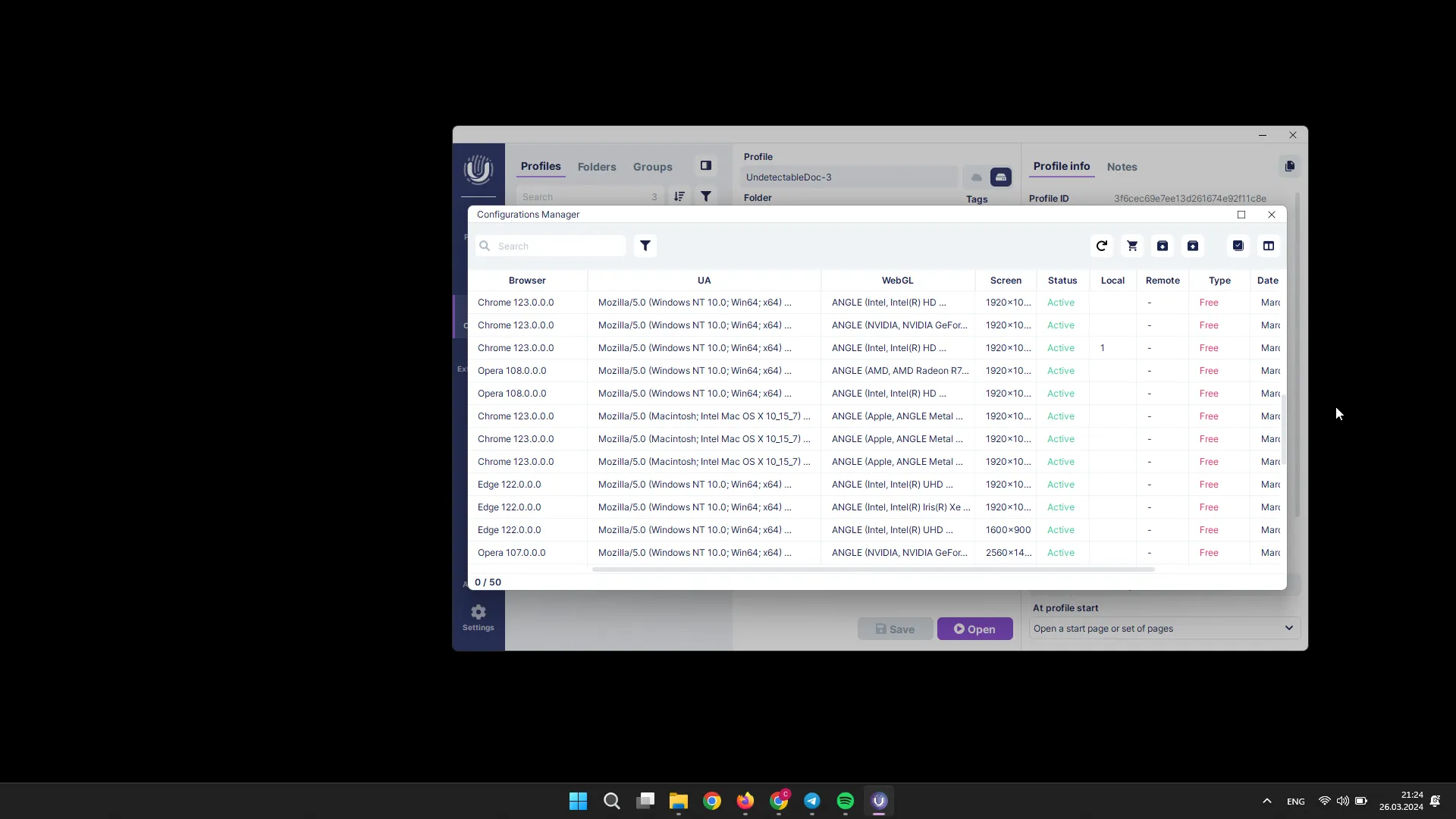Close the Configurations Manager dialog
Viewport: 1456px width, 819px height.
tap(1272, 215)
